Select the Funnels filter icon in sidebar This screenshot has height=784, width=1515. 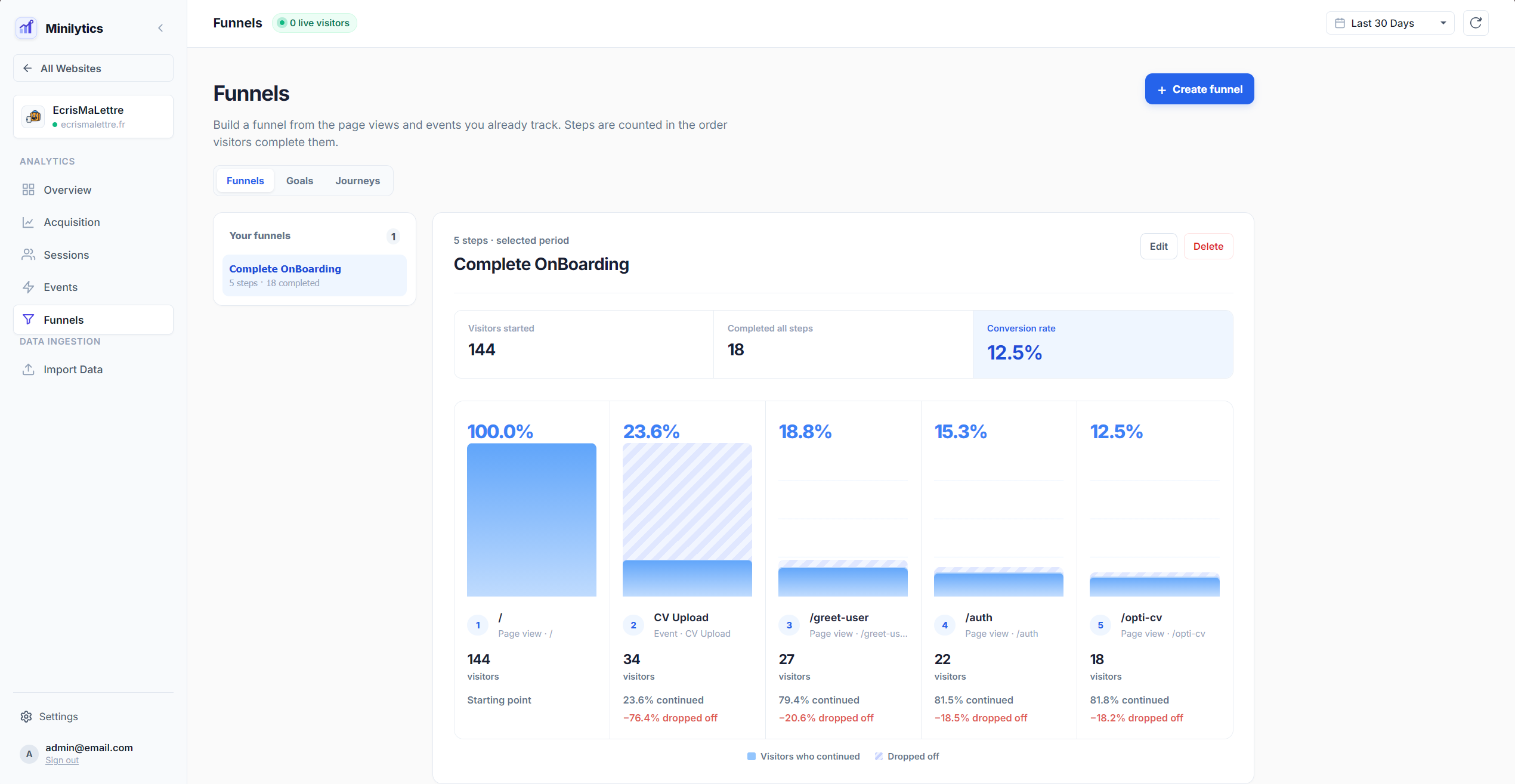coord(28,320)
